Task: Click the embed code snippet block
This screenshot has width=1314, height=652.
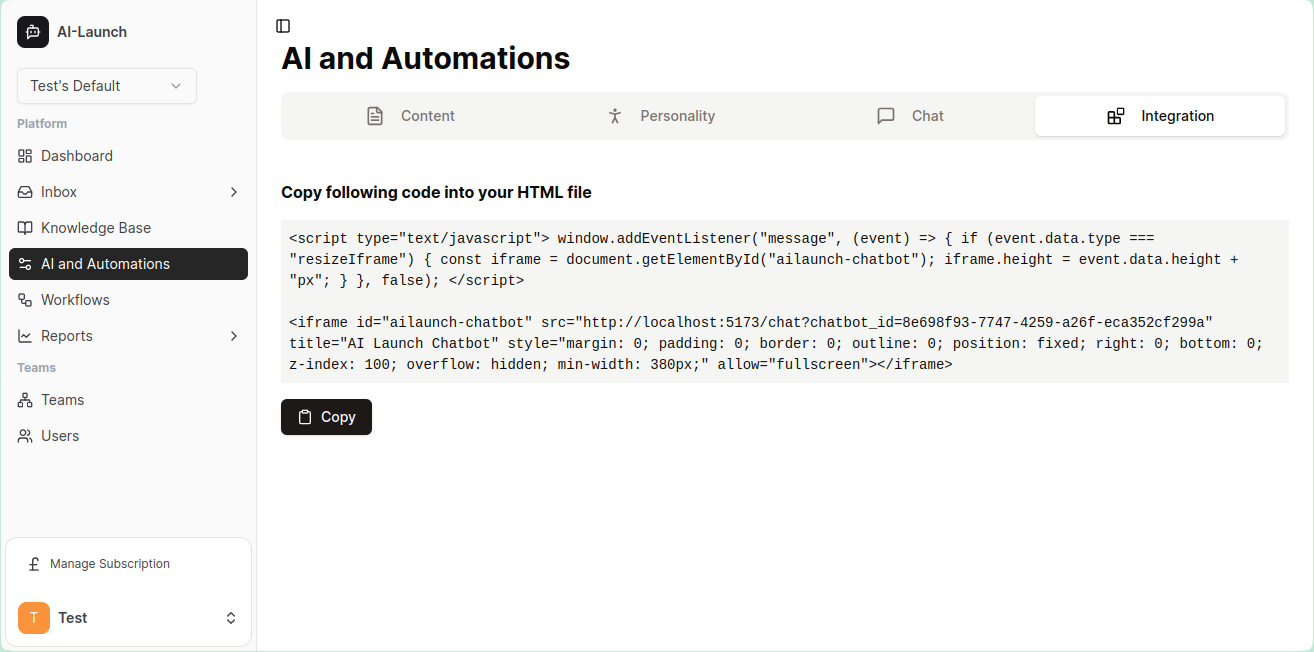Action: 785,301
